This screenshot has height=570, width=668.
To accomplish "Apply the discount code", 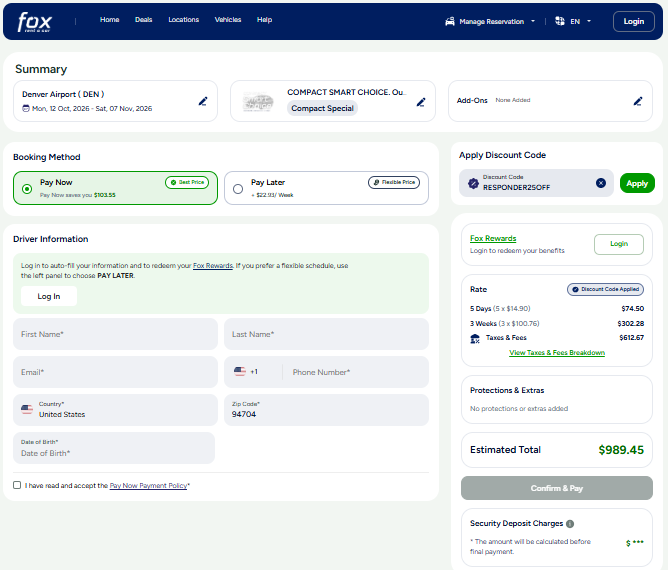I will click(x=637, y=183).
